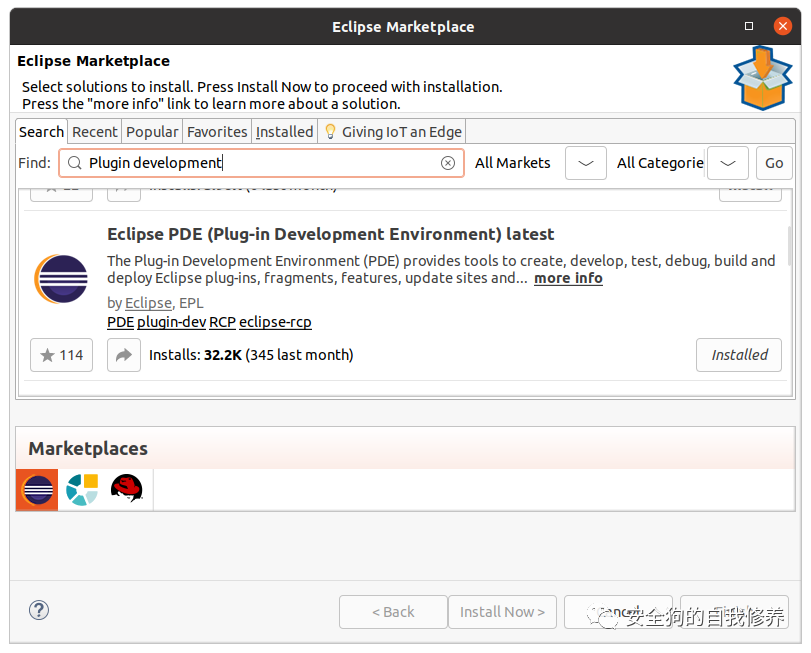
Task: Click the Install Now button
Action: tap(502, 612)
